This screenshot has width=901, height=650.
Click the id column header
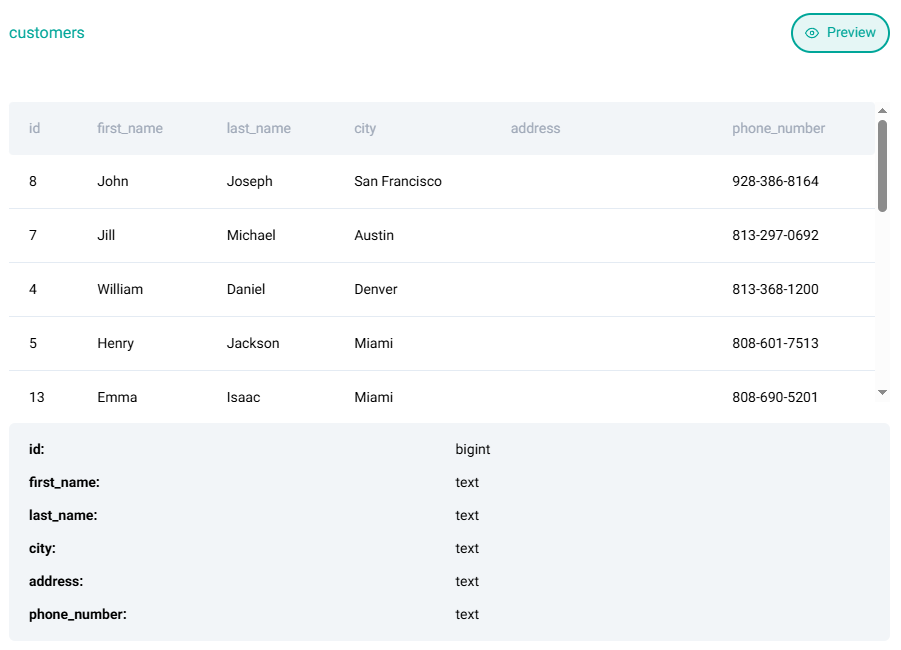34,128
